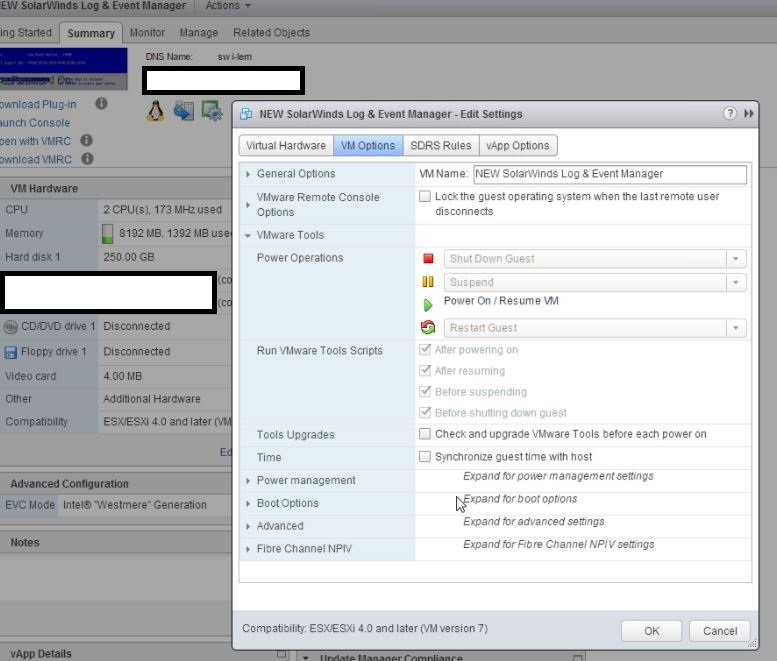Click the Launch Console link
This screenshot has height=661, width=777.
pyautogui.click(x=35, y=123)
